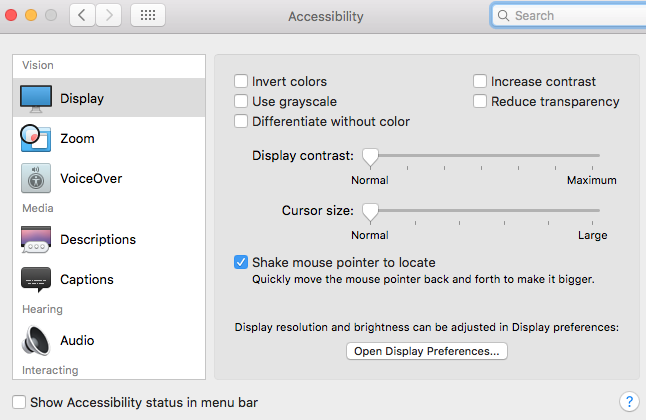The width and height of the screenshot is (646, 420).
Task: Disable Shake mouse pointer to locate
Action: 241,262
